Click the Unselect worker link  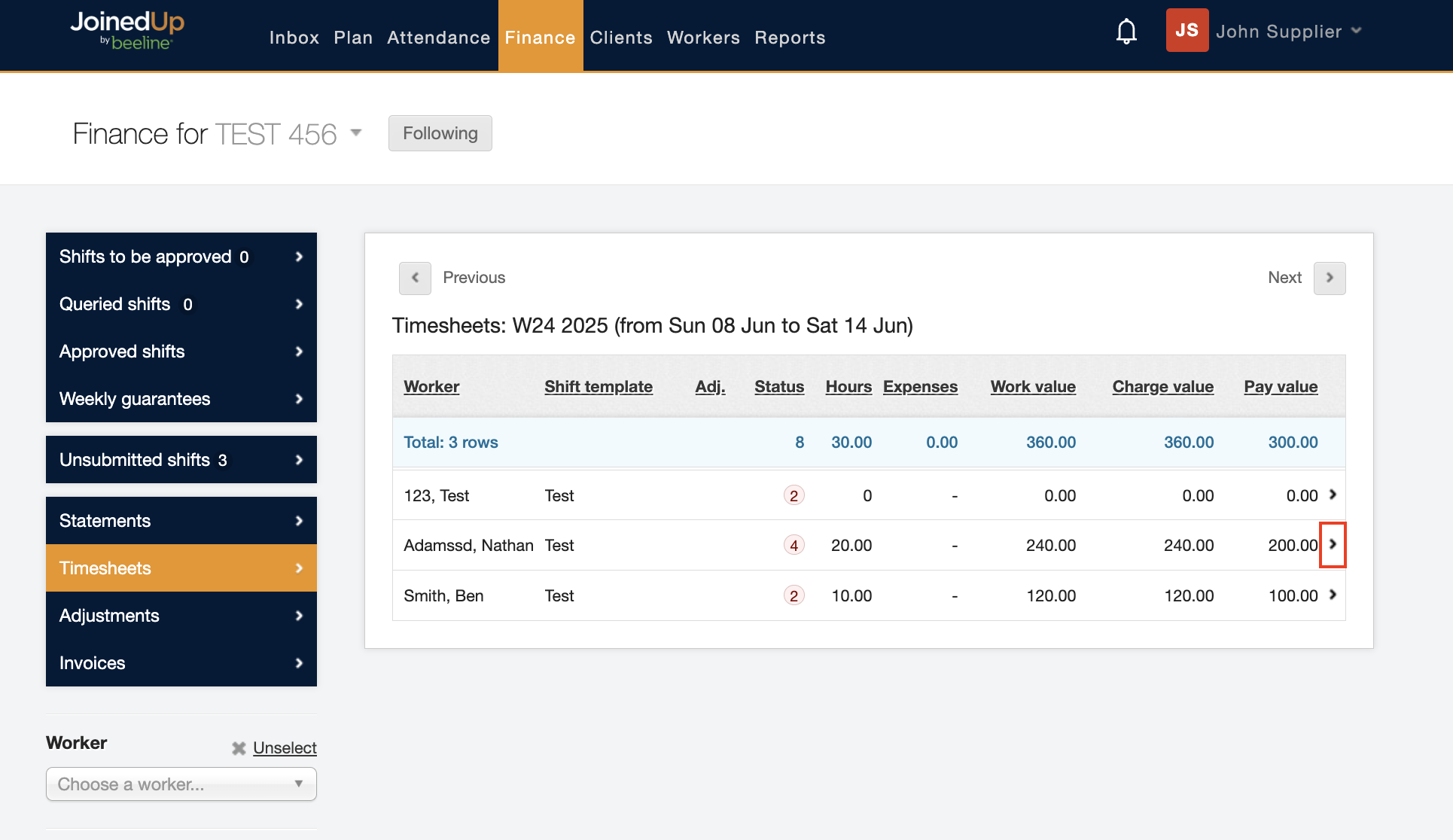pyautogui.click(x=285, y=748)
